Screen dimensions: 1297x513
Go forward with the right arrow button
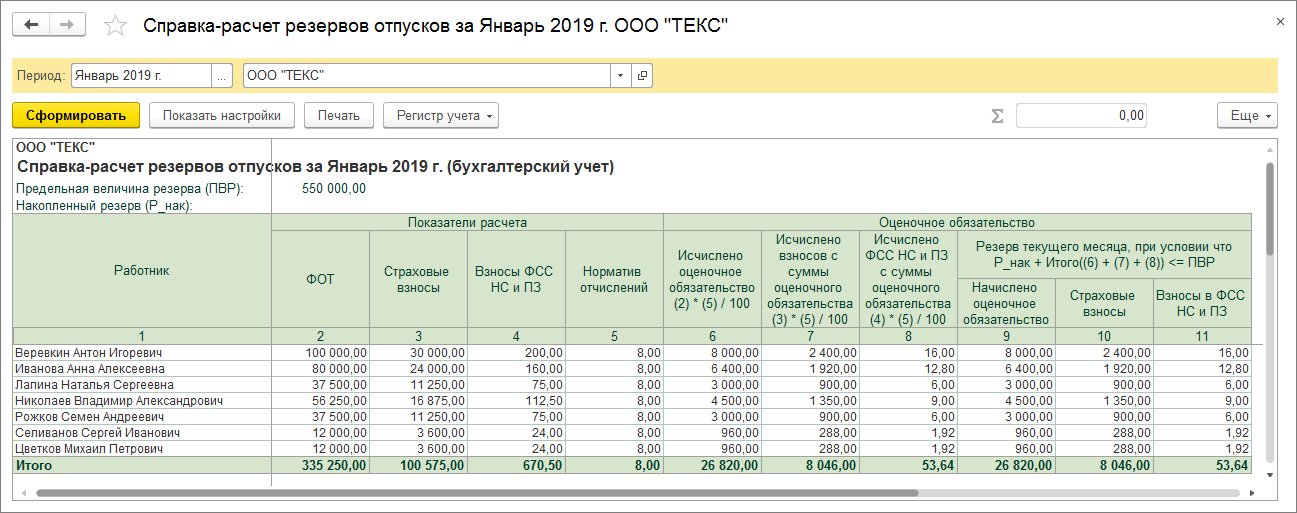click(x=66, y=25)
